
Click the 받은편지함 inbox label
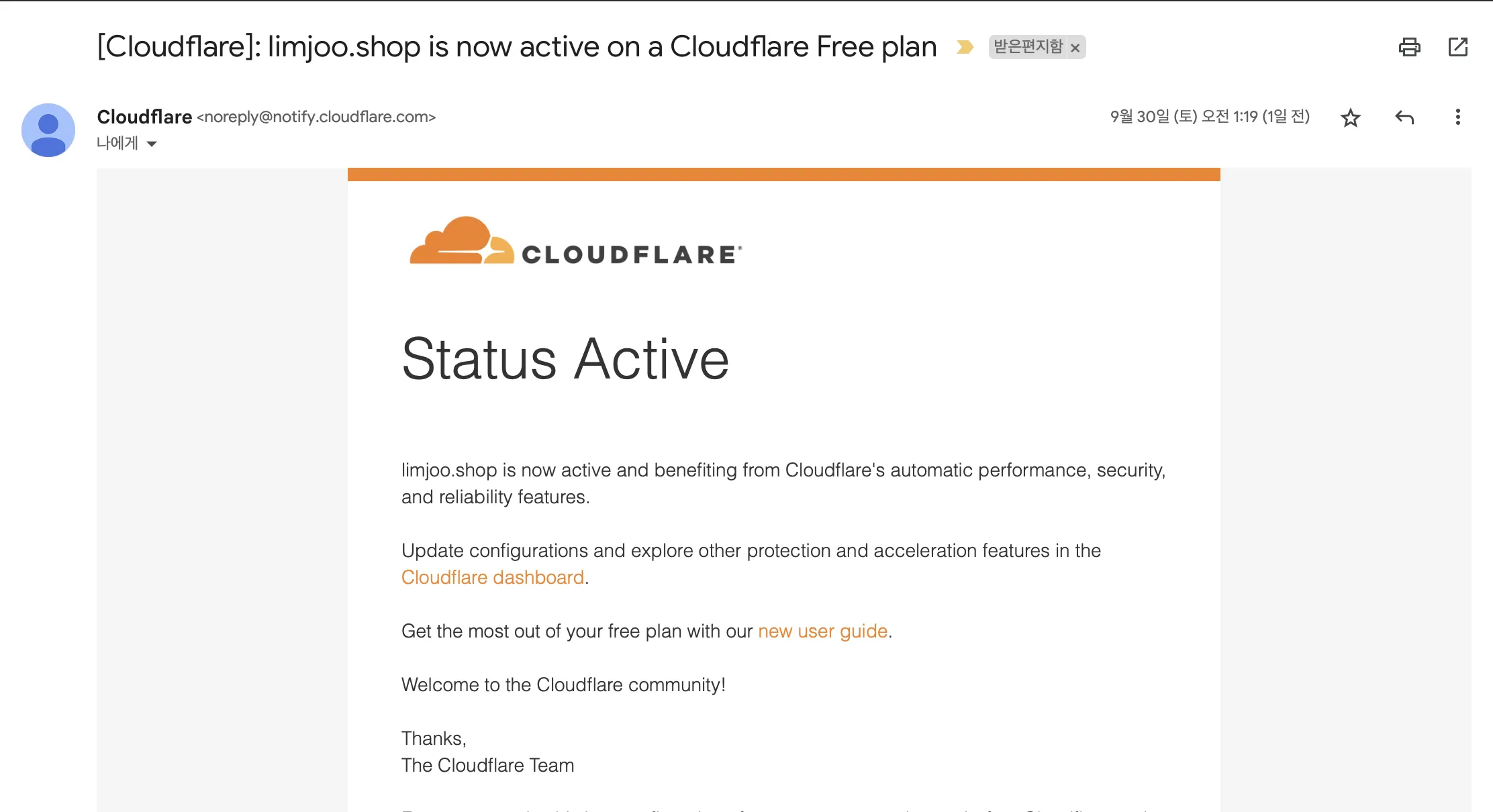1028,47
